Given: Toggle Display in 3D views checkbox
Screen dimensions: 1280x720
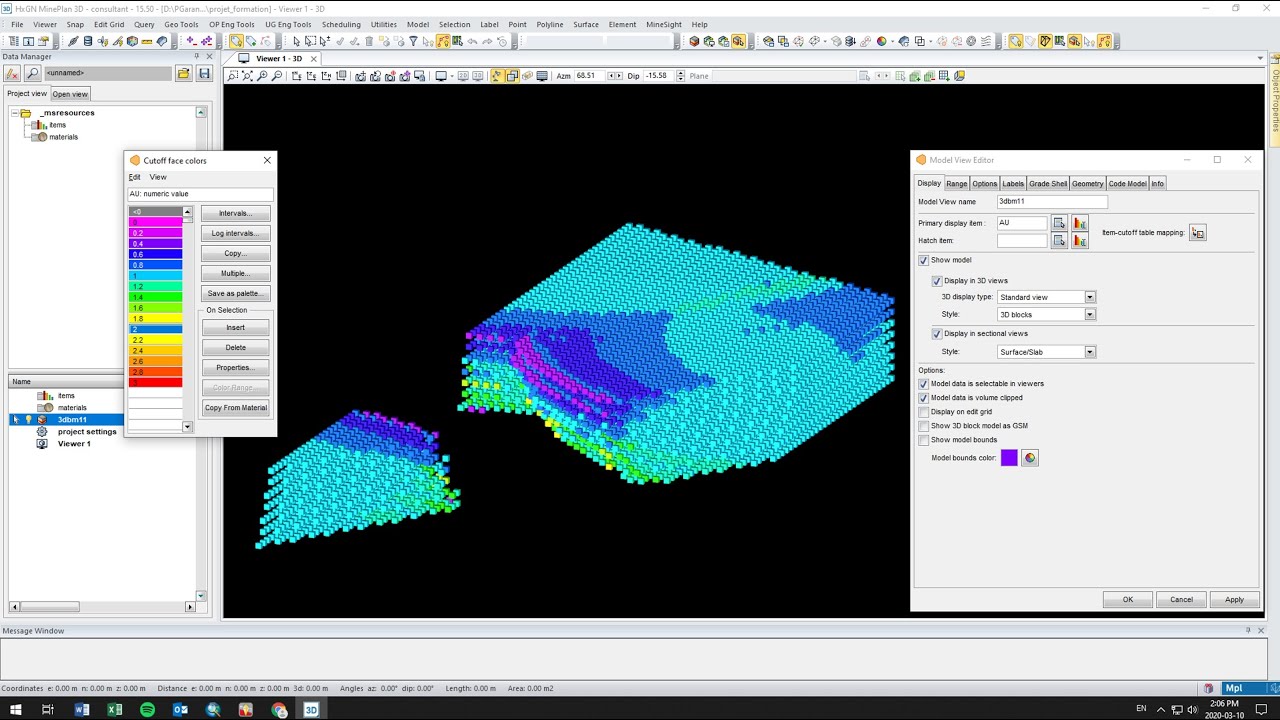Looking at the screenshot, I should point(937,281).
